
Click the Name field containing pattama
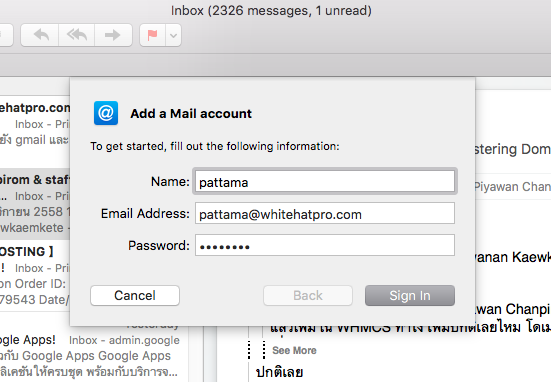tap(325, 181)
